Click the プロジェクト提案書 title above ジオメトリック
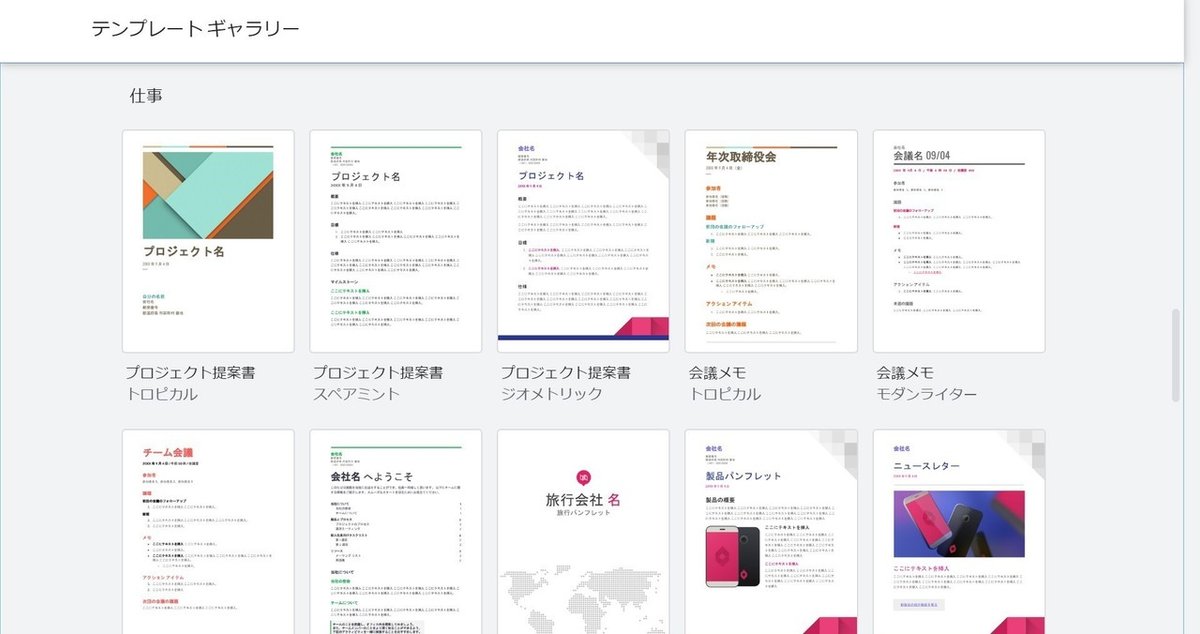 [565, 372]
